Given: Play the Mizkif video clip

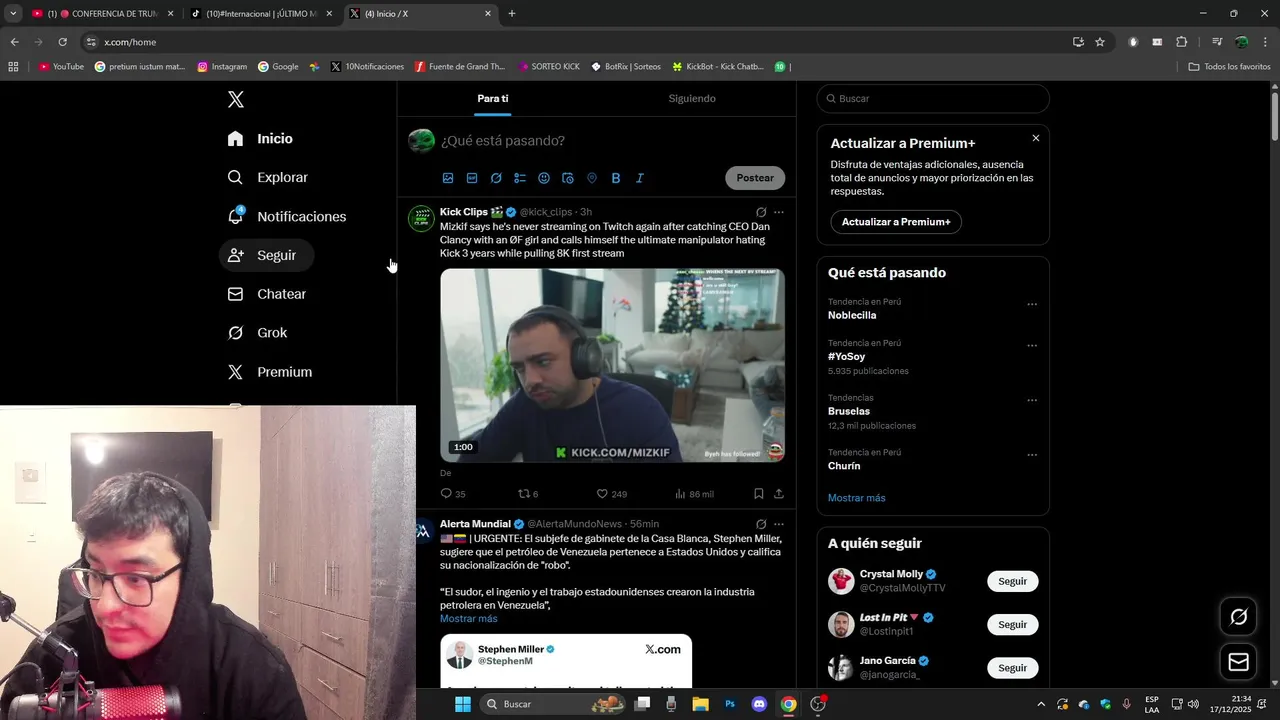Looking at the screenshot, I should pyautogui.click(x=612, y=365).
